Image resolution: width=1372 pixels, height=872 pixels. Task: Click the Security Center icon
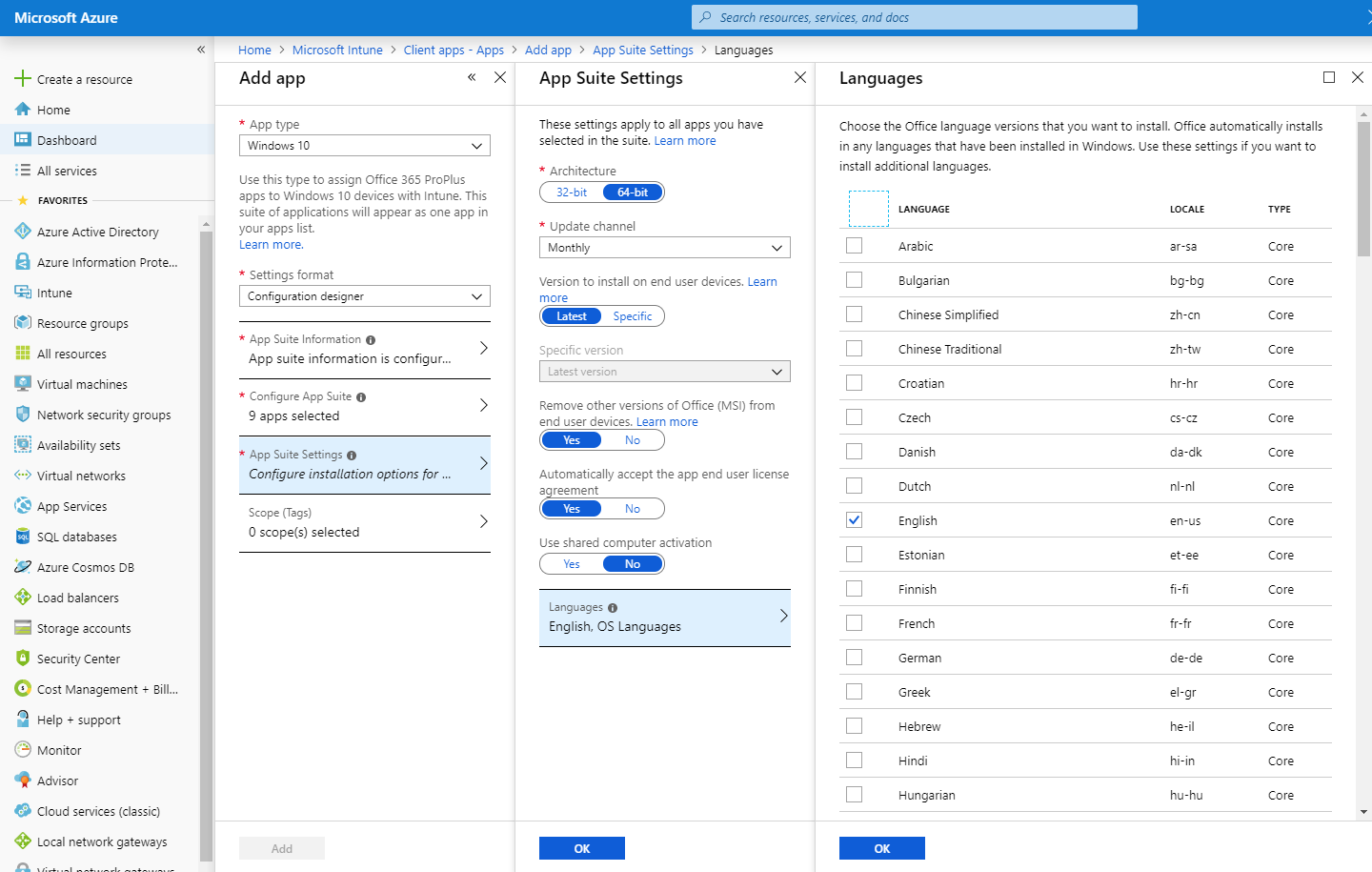23,659
